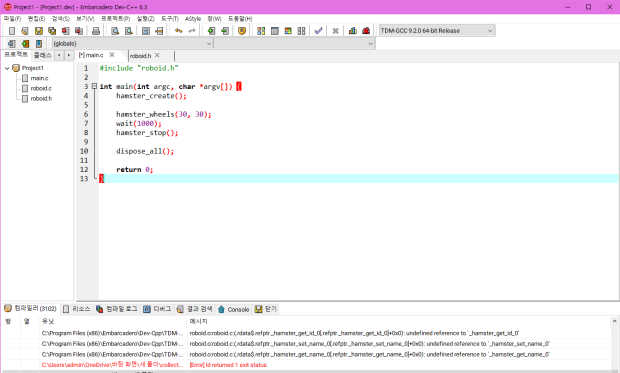The image size is (620, 373).
Task: Click the green left-arrow document icon in top toolbar
Action: coord(225,30)
